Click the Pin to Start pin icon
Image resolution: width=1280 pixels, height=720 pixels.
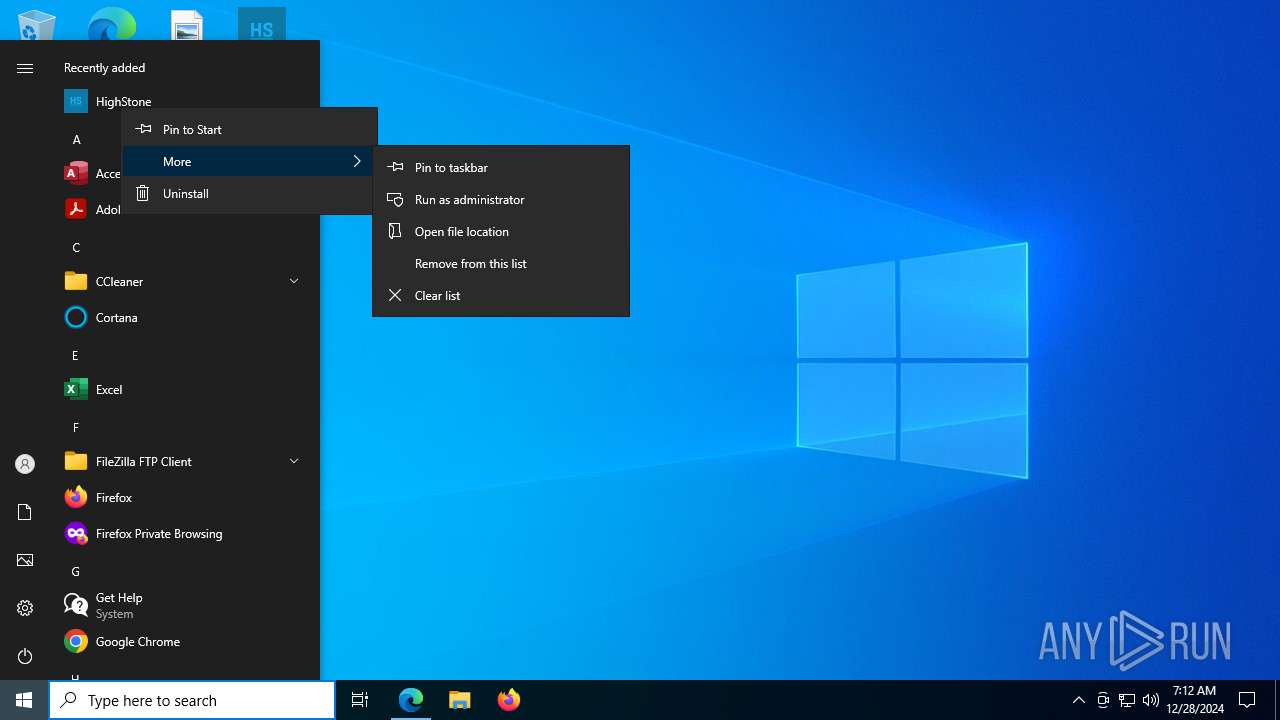coord(143,129)
